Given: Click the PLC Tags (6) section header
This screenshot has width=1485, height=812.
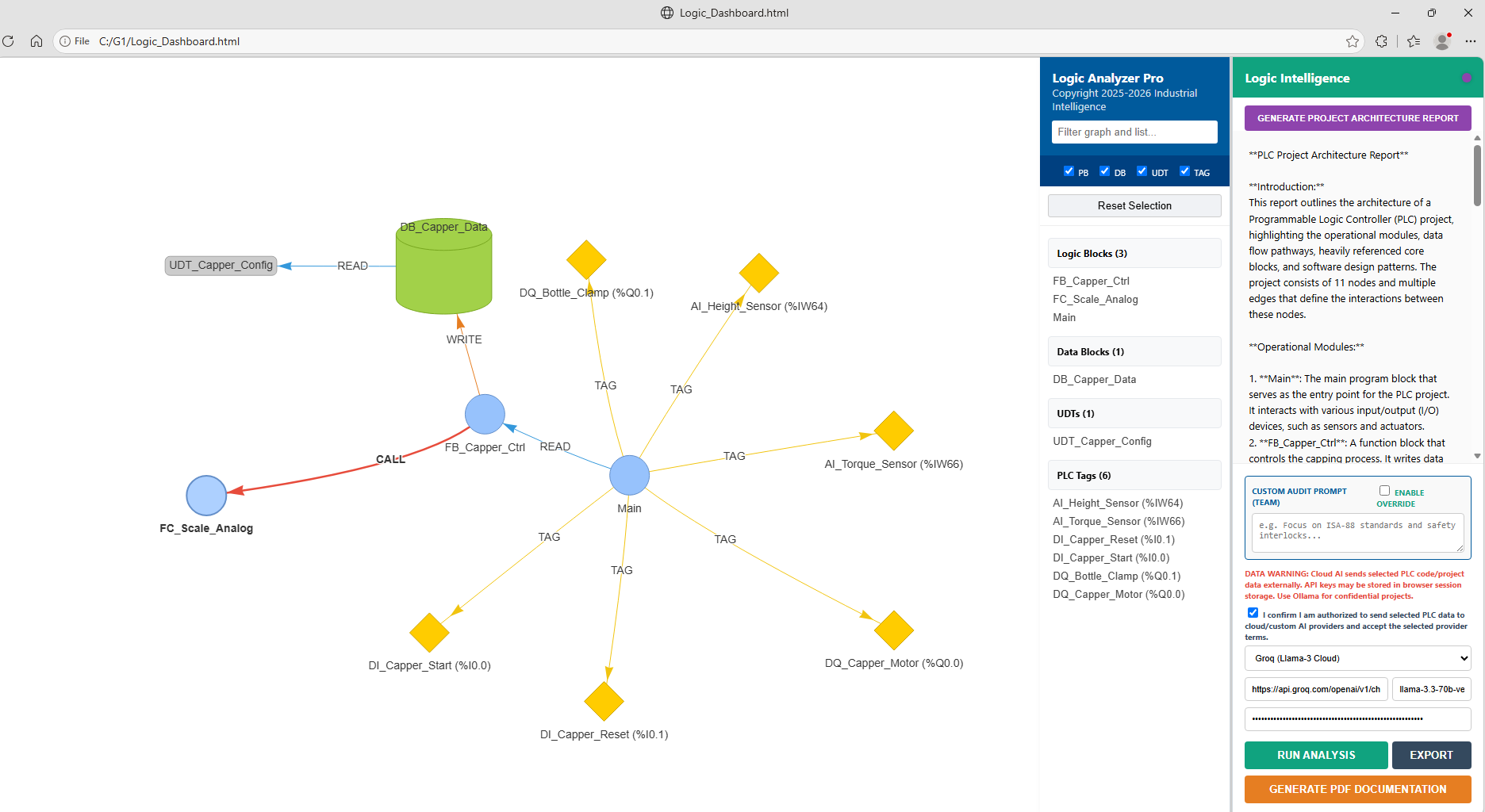Looking at the screenshot, I should [1134, 476].
